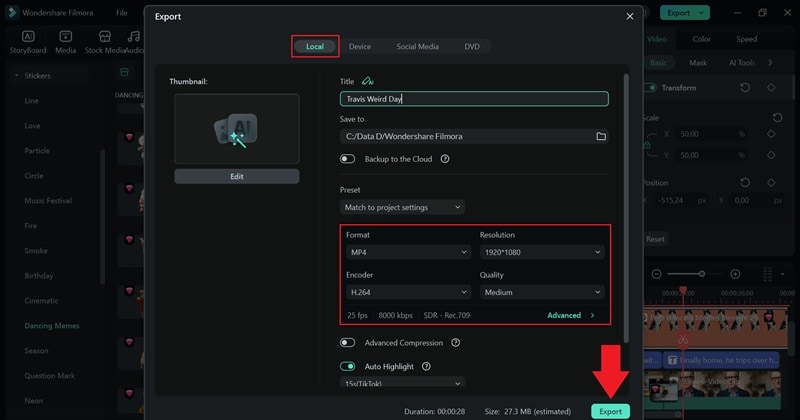Reset Position values icon
This screenshot has height=420, width=800.
point(745,182)
